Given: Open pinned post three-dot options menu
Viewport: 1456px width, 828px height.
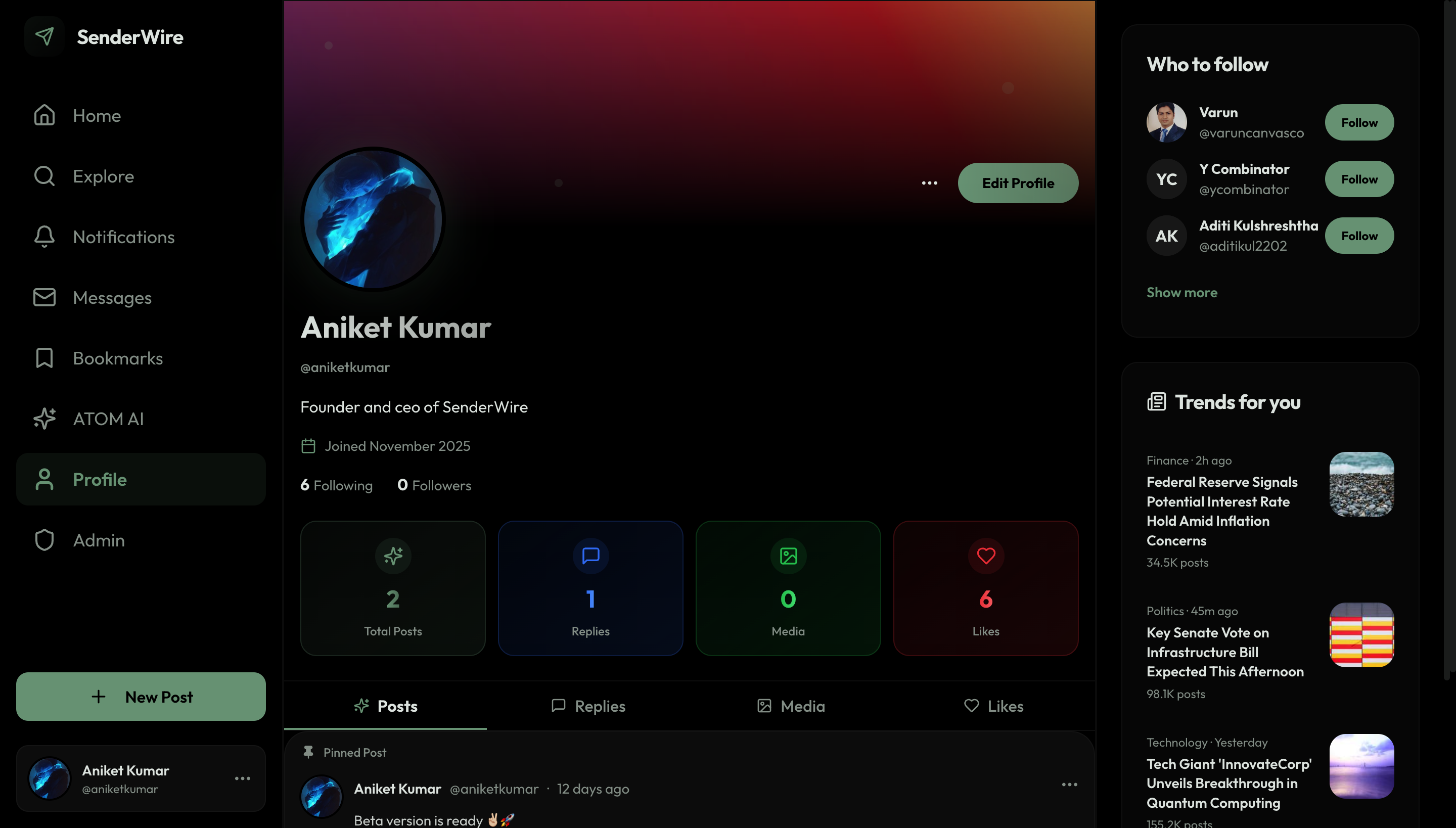Looking at the screenshot, I should (x=1069, y=784).
